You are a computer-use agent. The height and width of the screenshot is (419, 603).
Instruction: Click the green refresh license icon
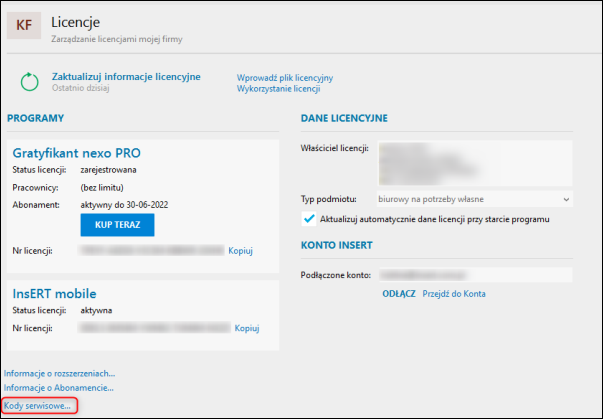30,82
